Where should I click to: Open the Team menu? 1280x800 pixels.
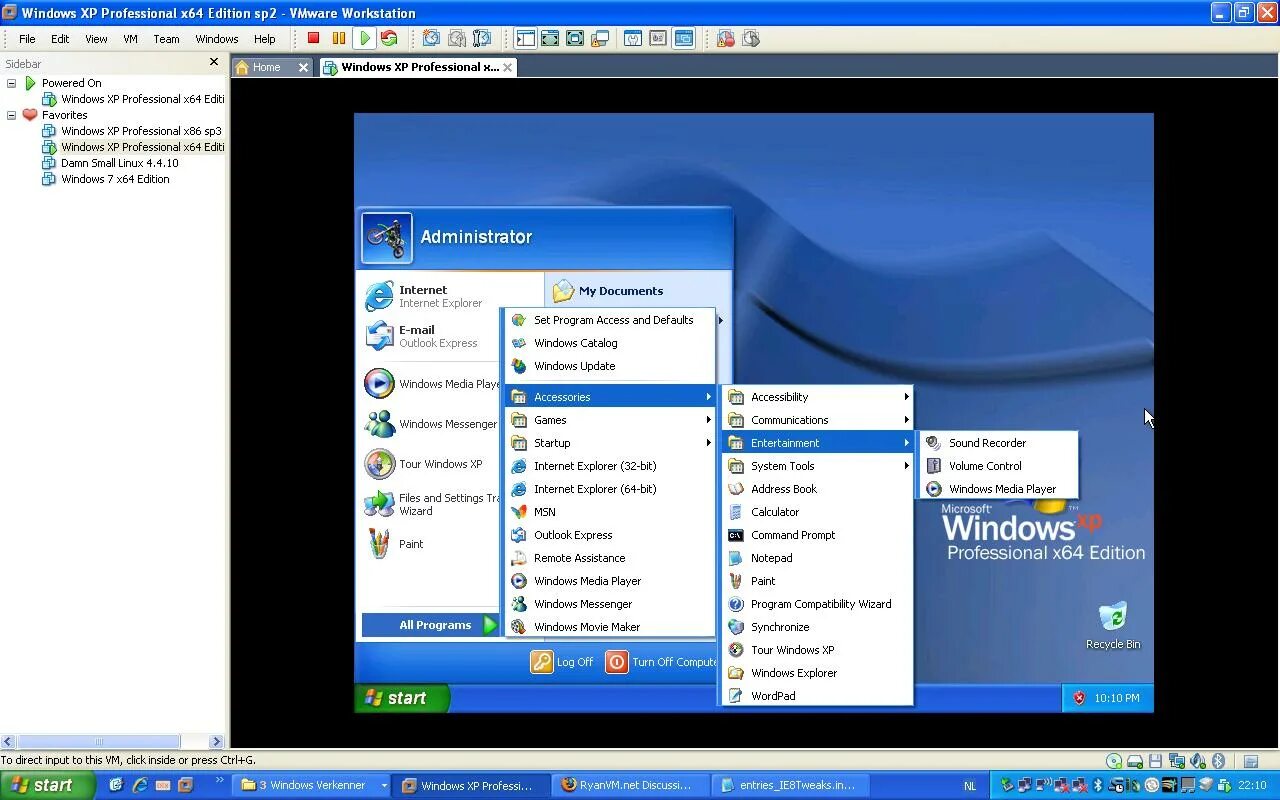pos(166,39)
